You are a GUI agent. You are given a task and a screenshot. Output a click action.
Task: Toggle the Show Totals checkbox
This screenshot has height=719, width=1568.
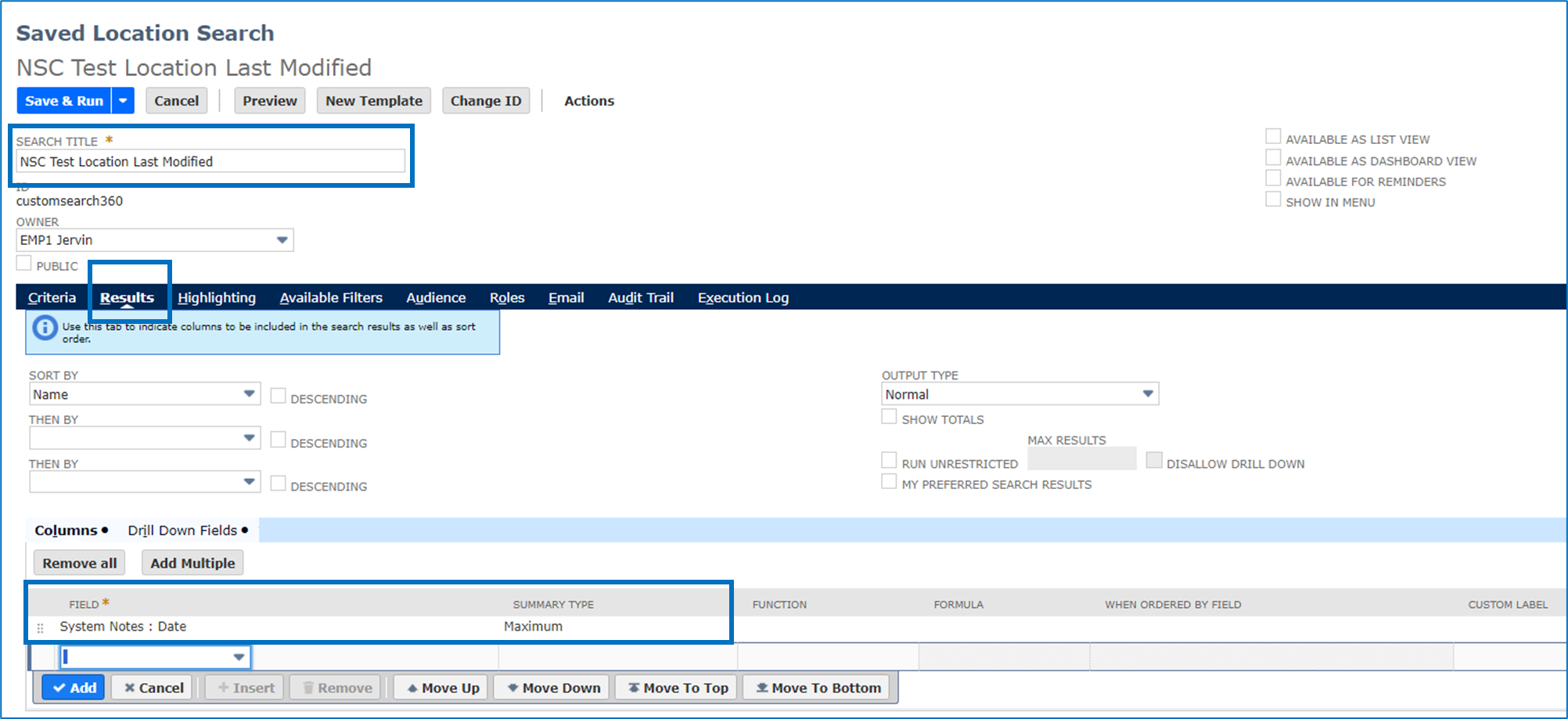[x=889, y=416]
